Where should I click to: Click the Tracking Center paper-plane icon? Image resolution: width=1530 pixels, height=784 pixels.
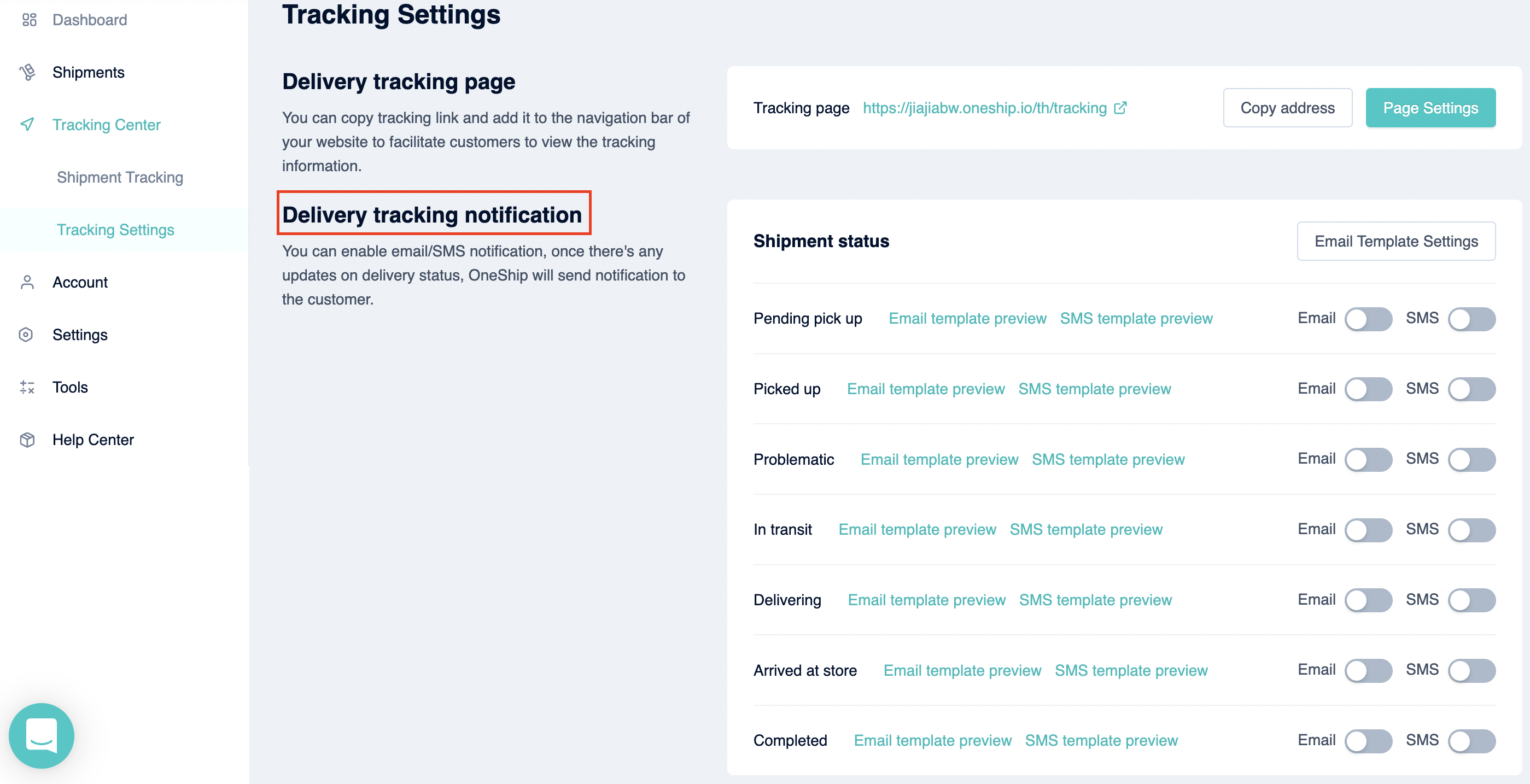pyautogui.click(x=27, y=125)
